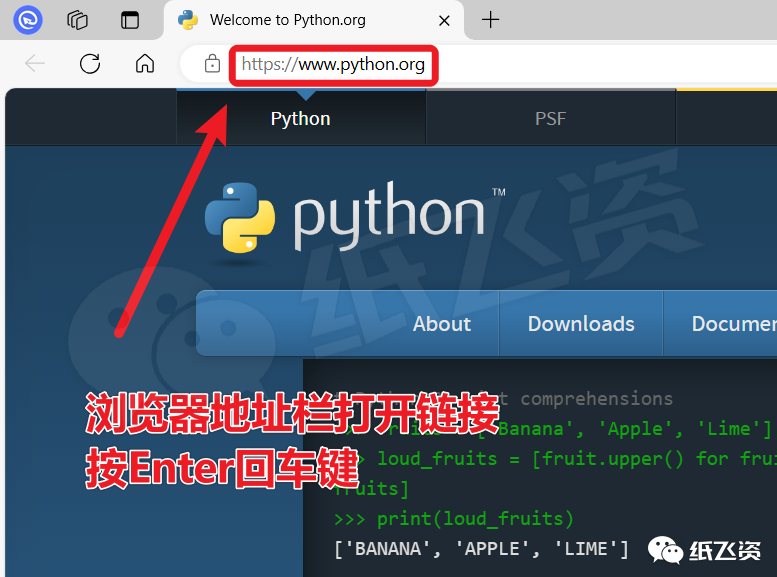Click the Python favicon in the tab

coord(188,20)
